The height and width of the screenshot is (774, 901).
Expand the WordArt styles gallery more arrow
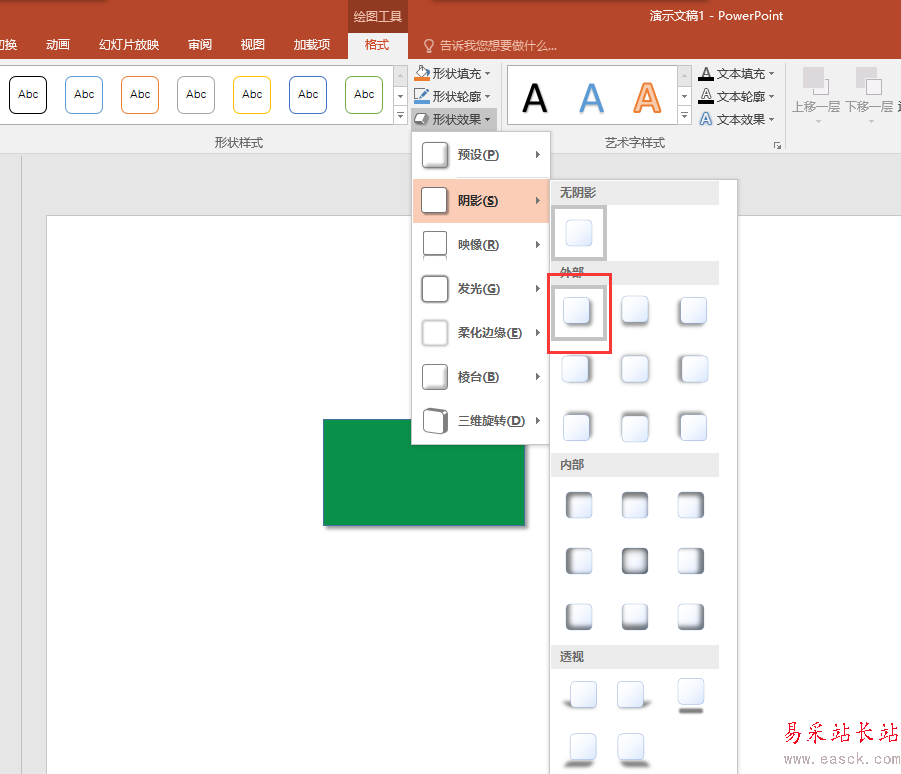pyautogui.click(x=684, y=116)
